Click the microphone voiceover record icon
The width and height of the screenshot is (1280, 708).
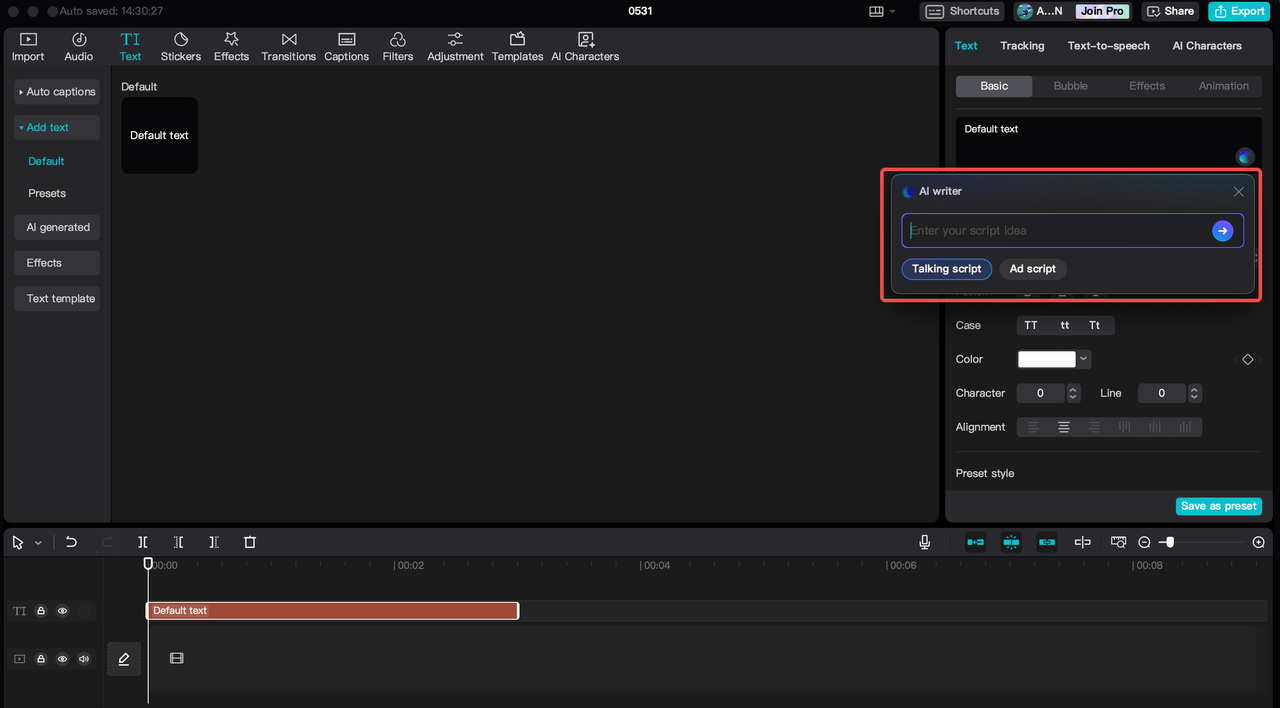coord(925,542)
